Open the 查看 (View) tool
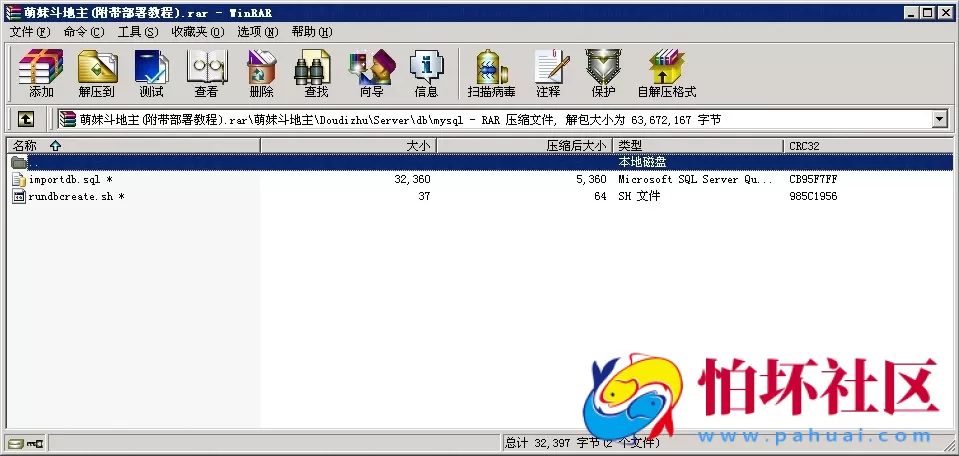 [x=206, y=73]
